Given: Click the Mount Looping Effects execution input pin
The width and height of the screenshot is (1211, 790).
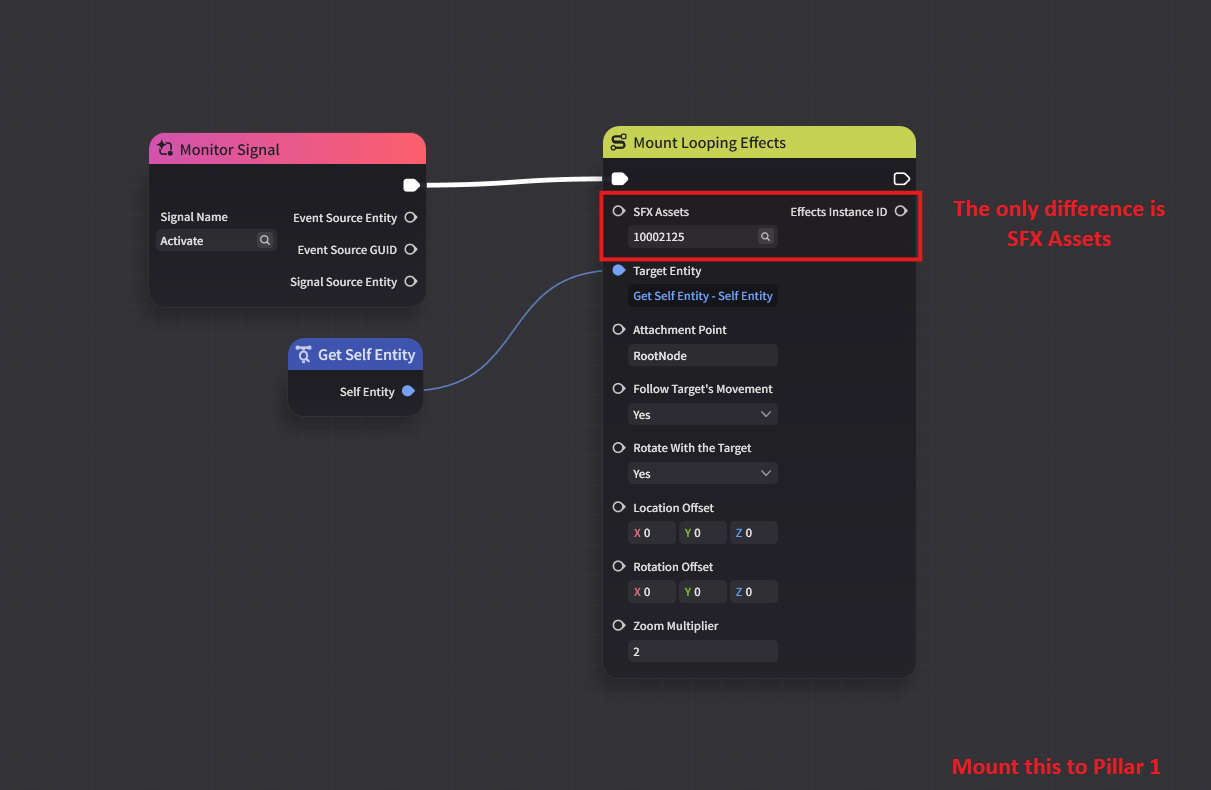Looking at the screenshot, I should [619, 179].
